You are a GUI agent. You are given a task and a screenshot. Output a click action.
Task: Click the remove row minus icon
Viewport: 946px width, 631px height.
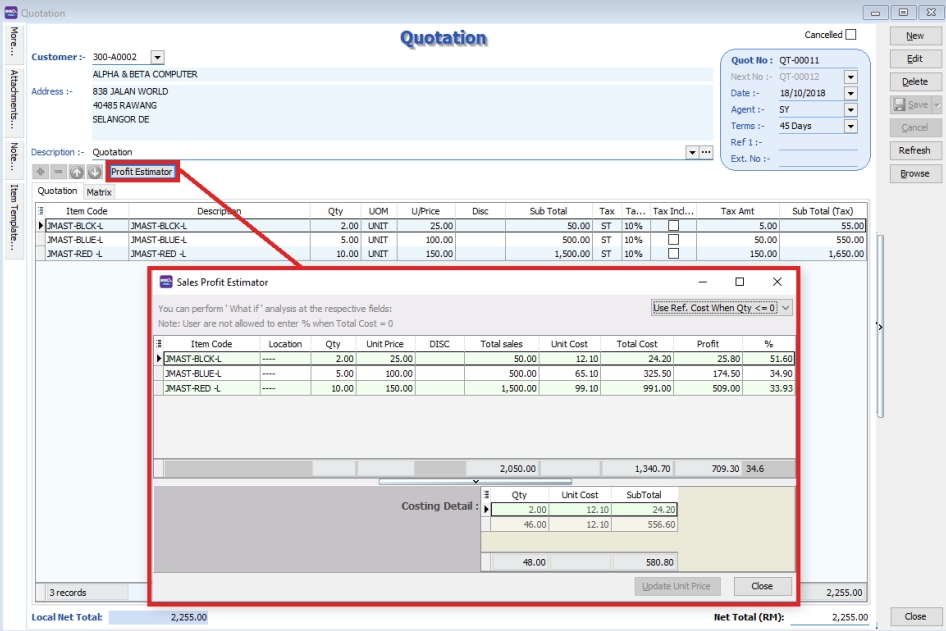click(59, 172)
